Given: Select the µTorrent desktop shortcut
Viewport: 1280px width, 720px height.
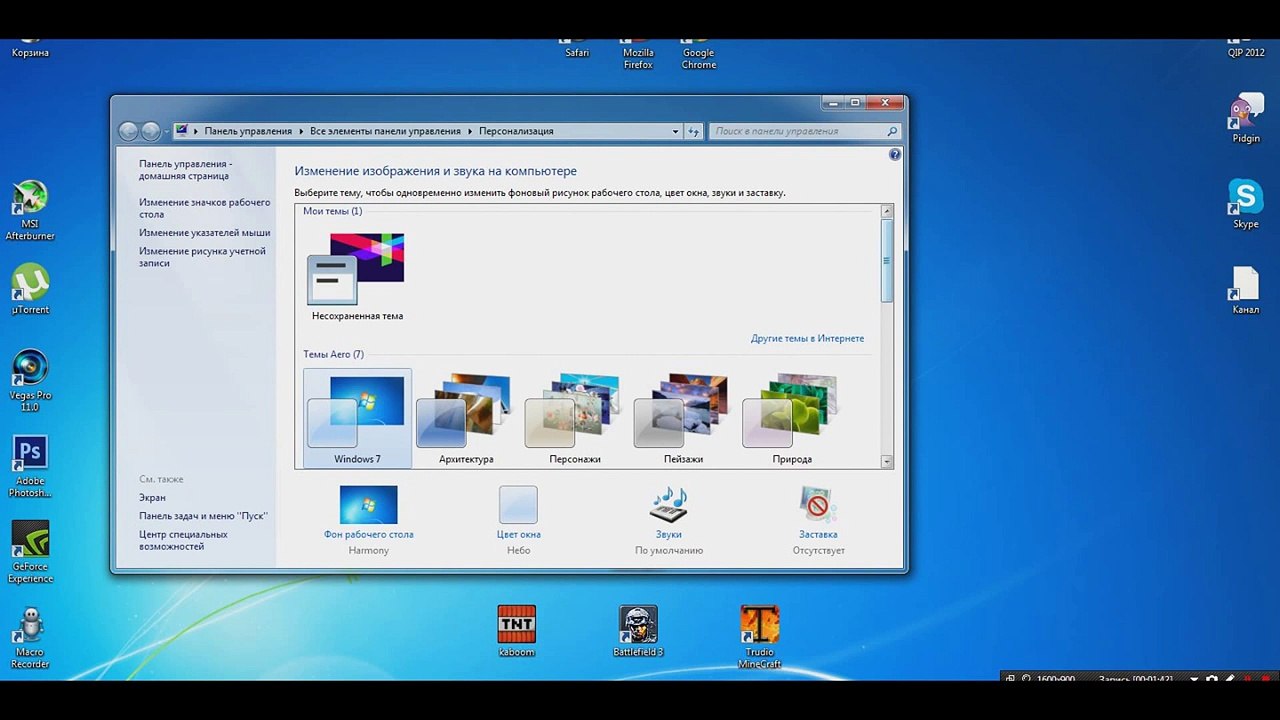Looking at the screenshot, I should [30, 283].
